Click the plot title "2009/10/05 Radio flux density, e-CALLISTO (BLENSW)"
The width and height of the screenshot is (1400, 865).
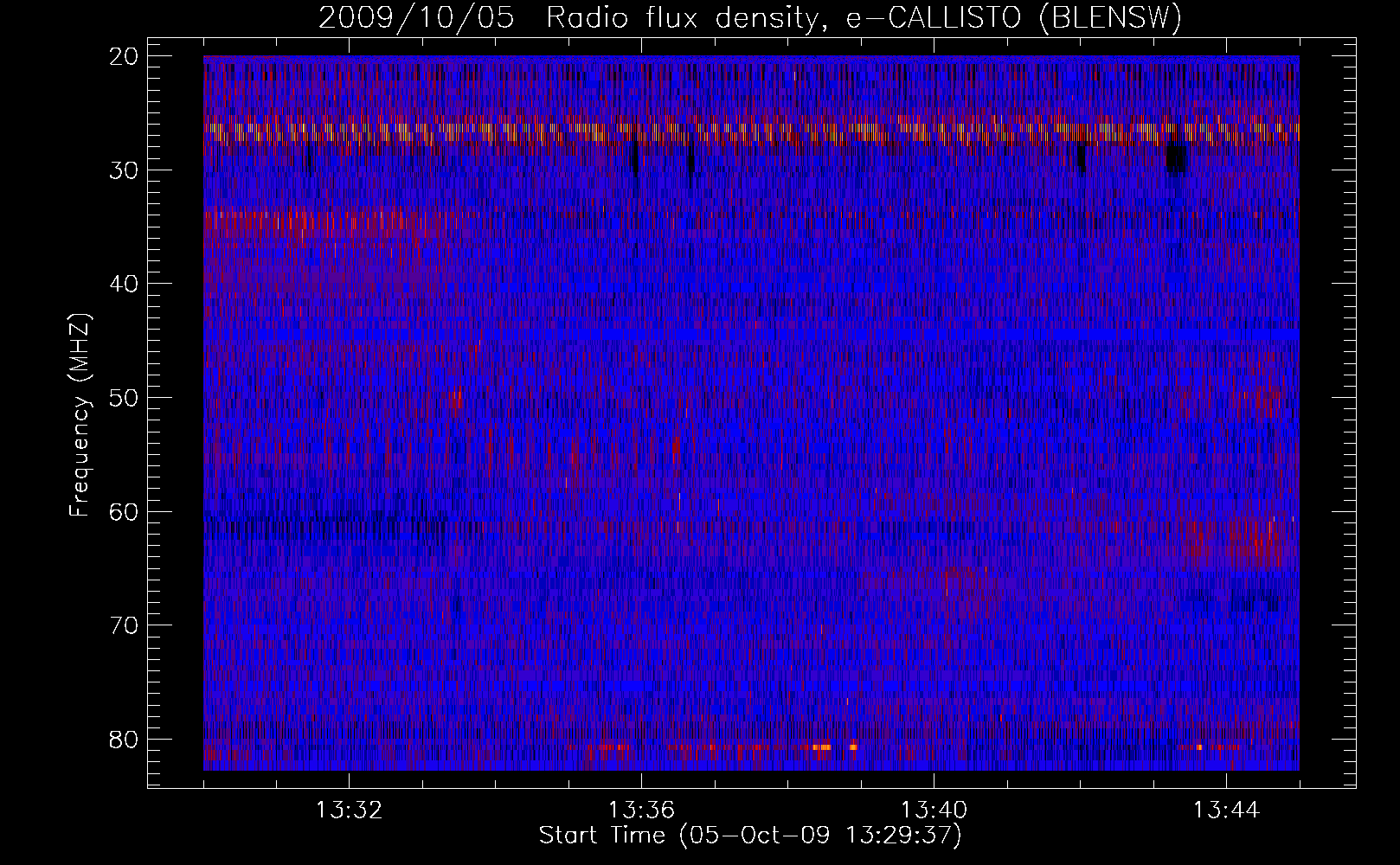coord(750,18)
